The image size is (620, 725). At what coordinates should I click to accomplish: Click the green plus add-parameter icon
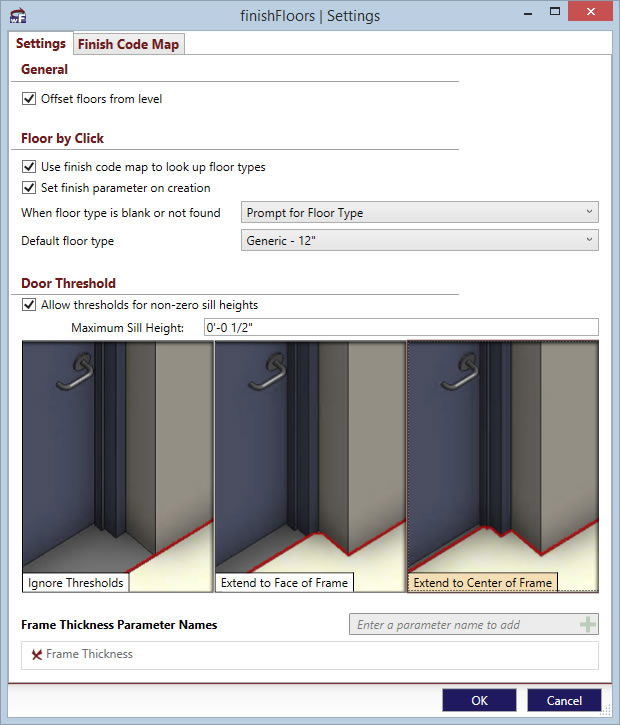point(588,625)
